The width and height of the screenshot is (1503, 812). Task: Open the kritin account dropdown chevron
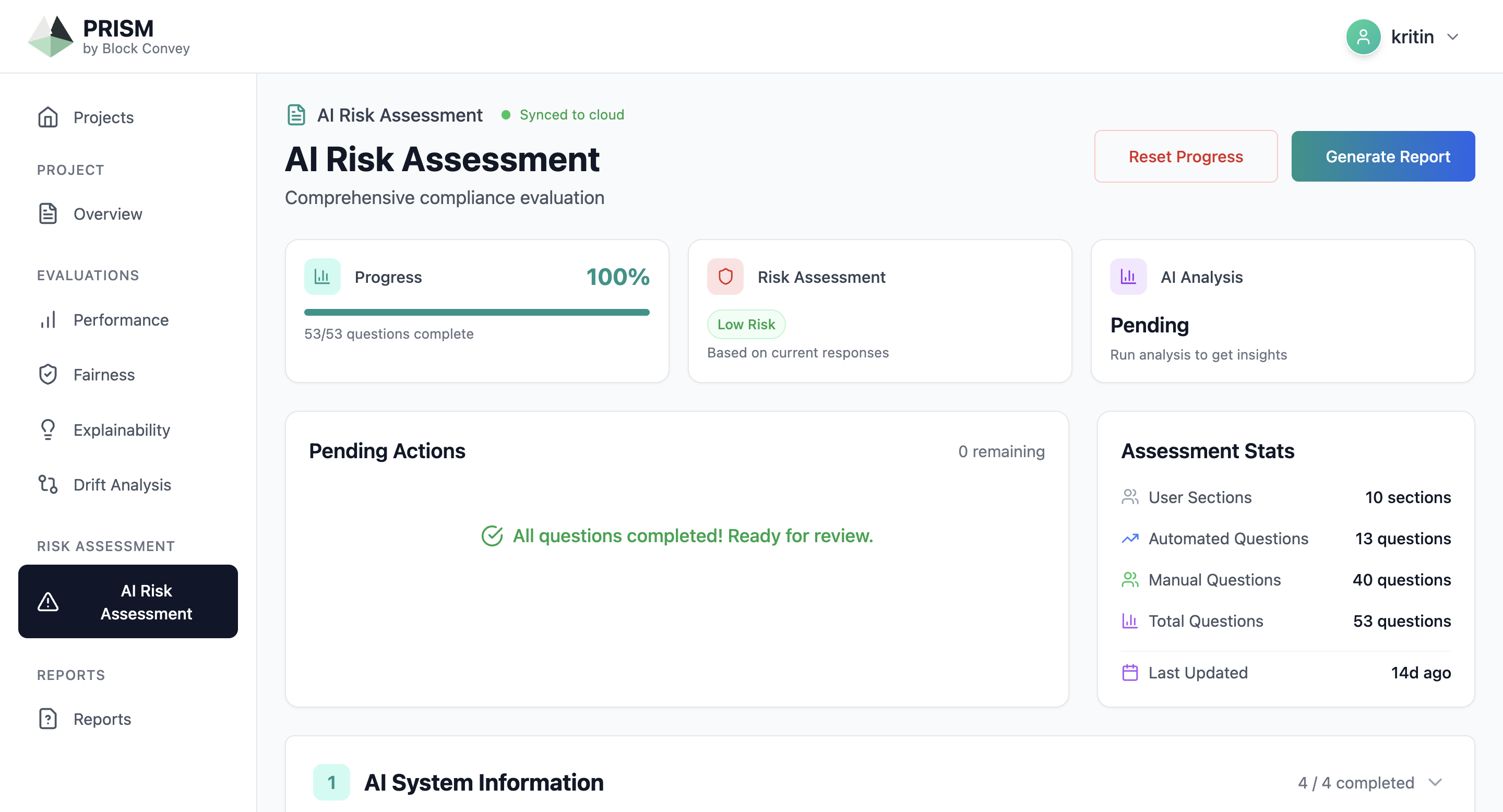click(x=1453, y=37)
